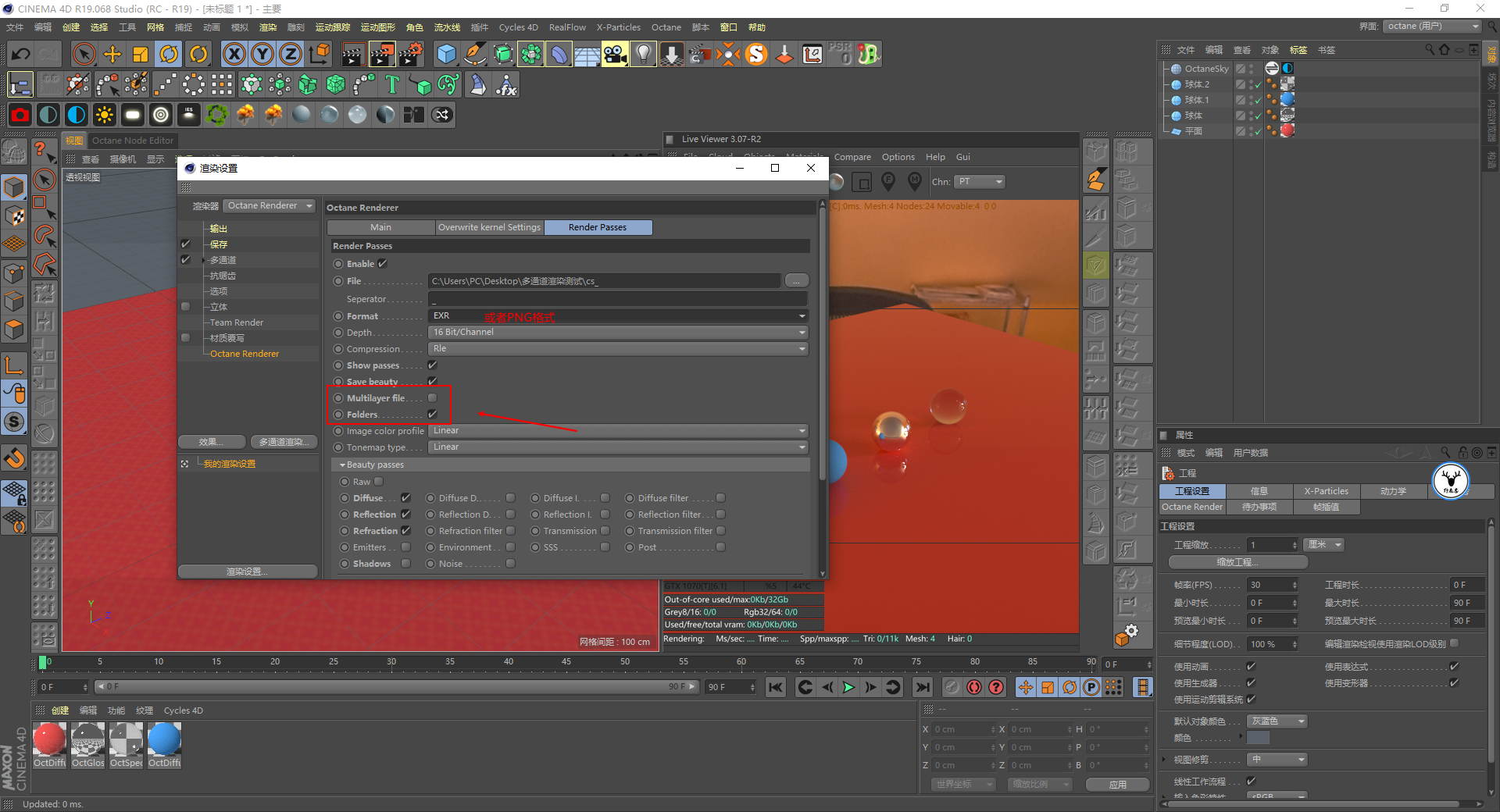Click the Octane sun daylight icon
The image size is (1500, 812).
pyautogui.click(x=104, y=115)
